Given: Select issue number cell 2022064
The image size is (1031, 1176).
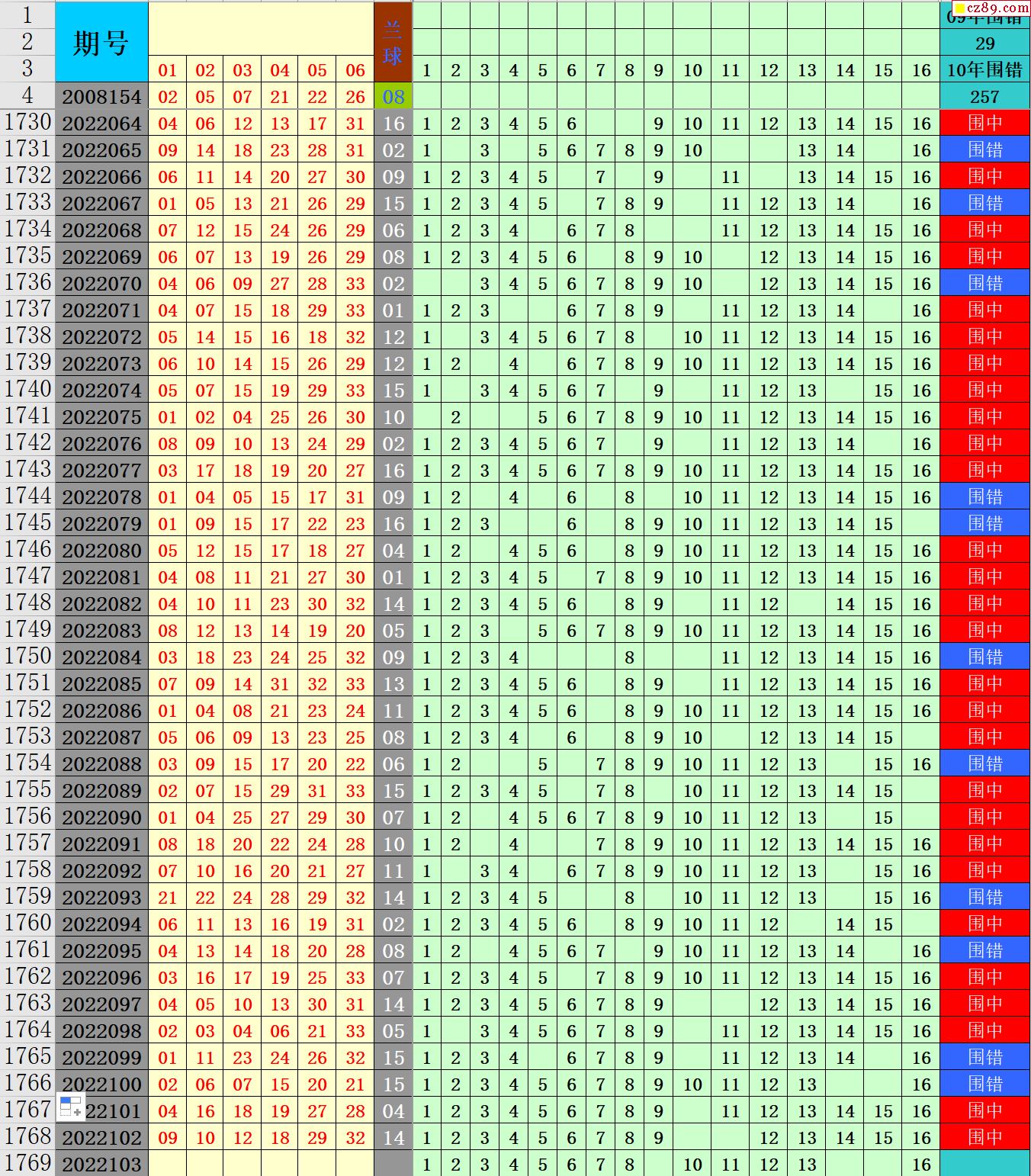Looking at the screenshot, I should pos(101,124).
